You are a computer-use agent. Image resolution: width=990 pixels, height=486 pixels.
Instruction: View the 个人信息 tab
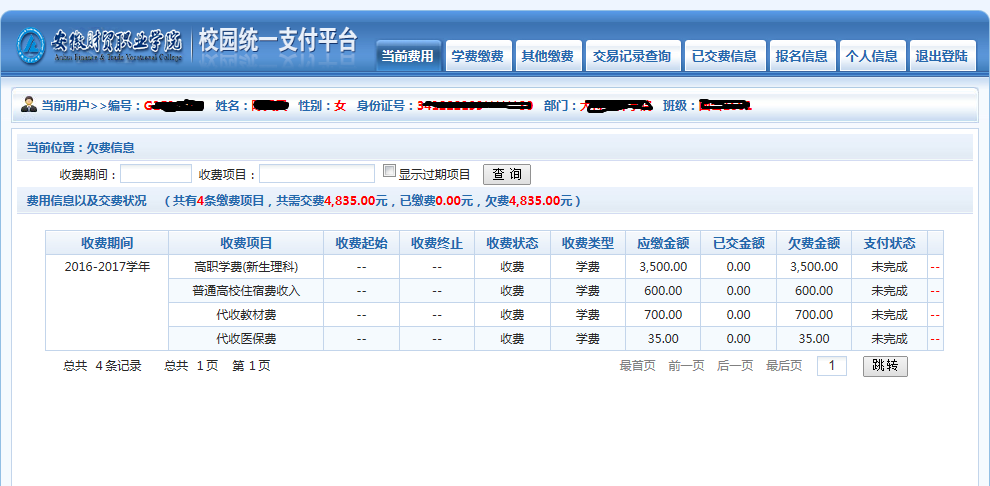[871, 57]
